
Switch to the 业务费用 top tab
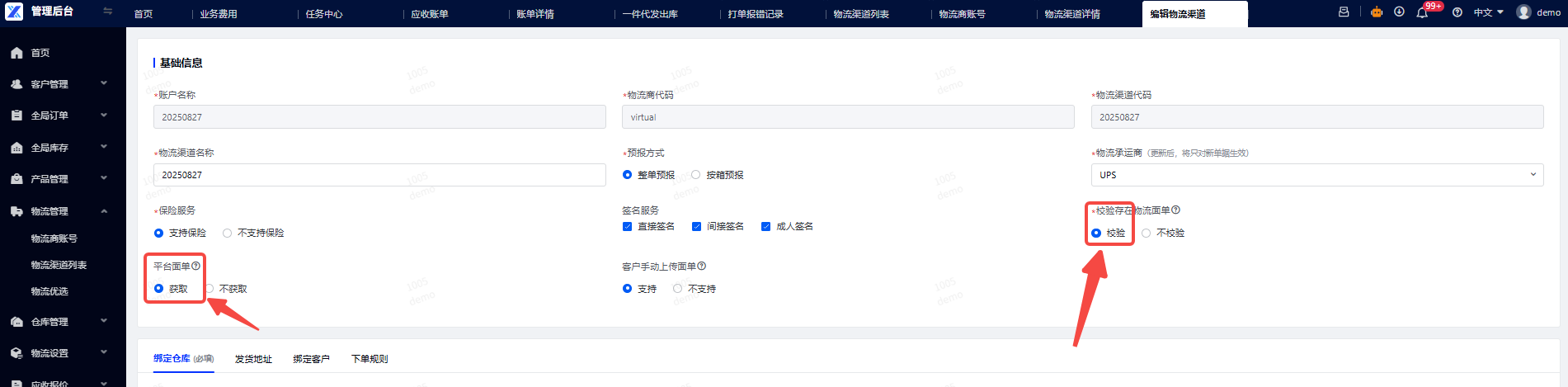click(219, 14)
